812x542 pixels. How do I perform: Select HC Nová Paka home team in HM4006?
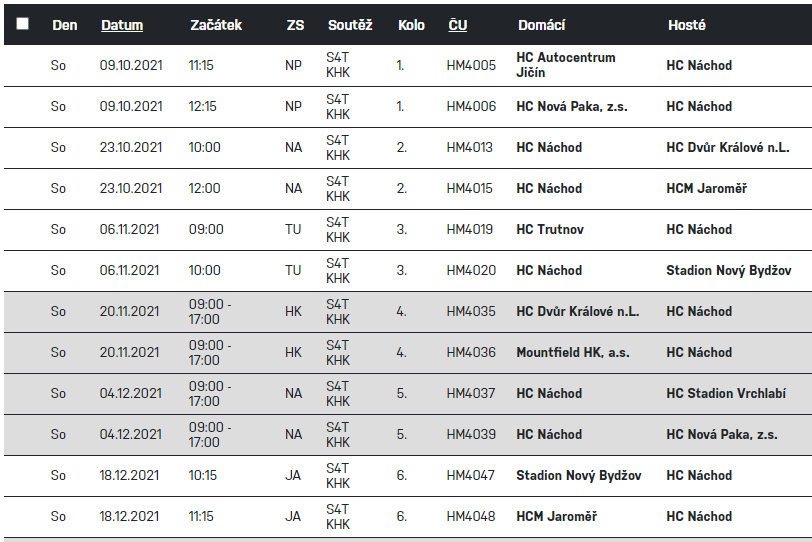[572, 107]
